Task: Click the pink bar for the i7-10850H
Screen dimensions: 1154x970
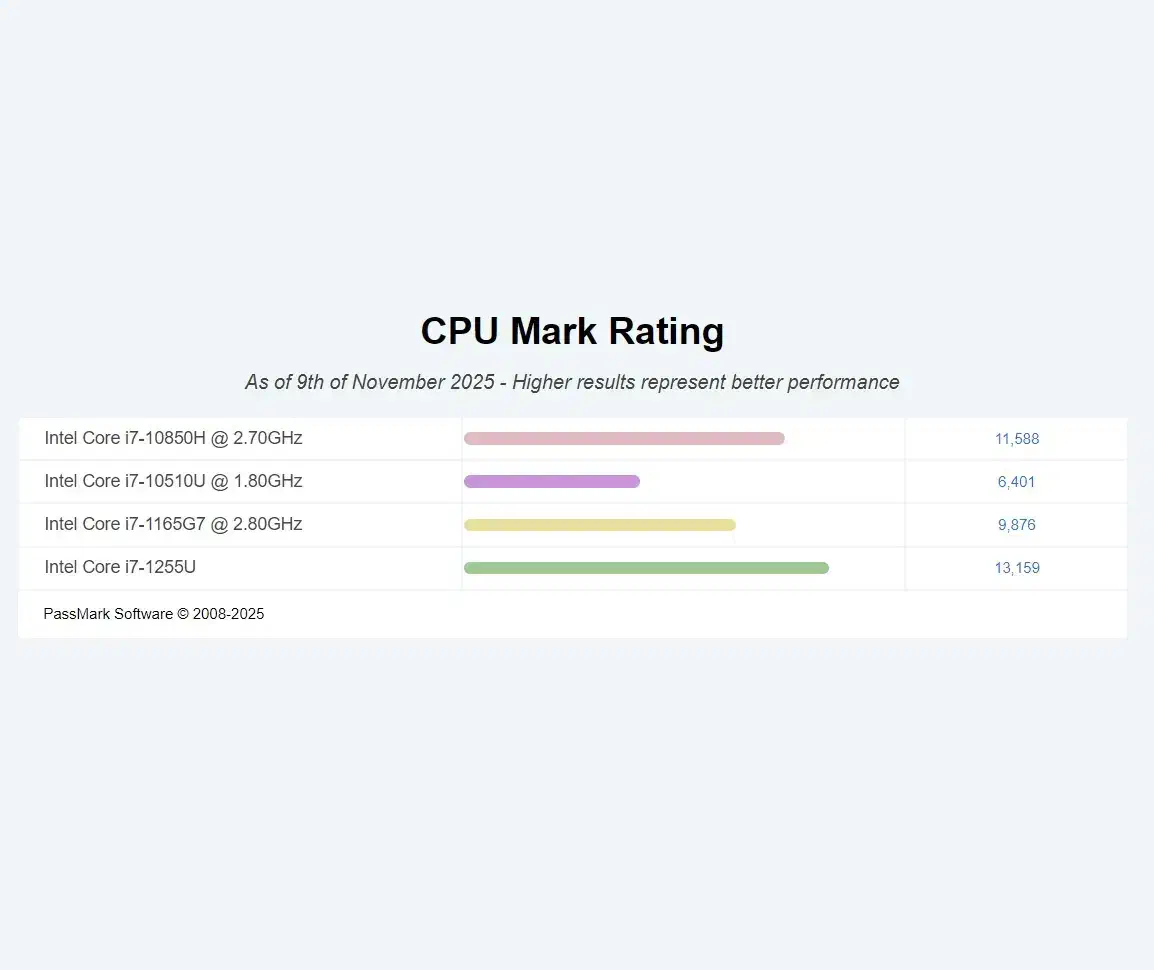Action: (624, 438)
